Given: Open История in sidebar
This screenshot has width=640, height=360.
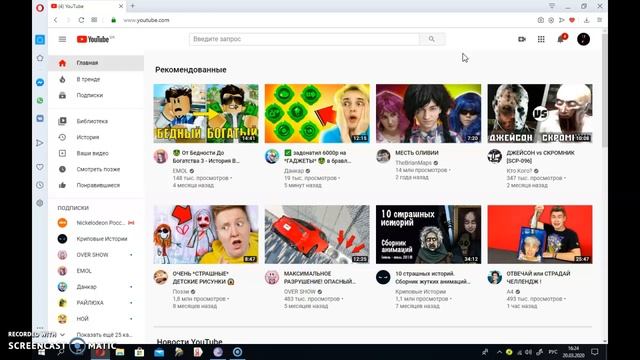Looking at the screenshot, I should [x=96, y=137].
